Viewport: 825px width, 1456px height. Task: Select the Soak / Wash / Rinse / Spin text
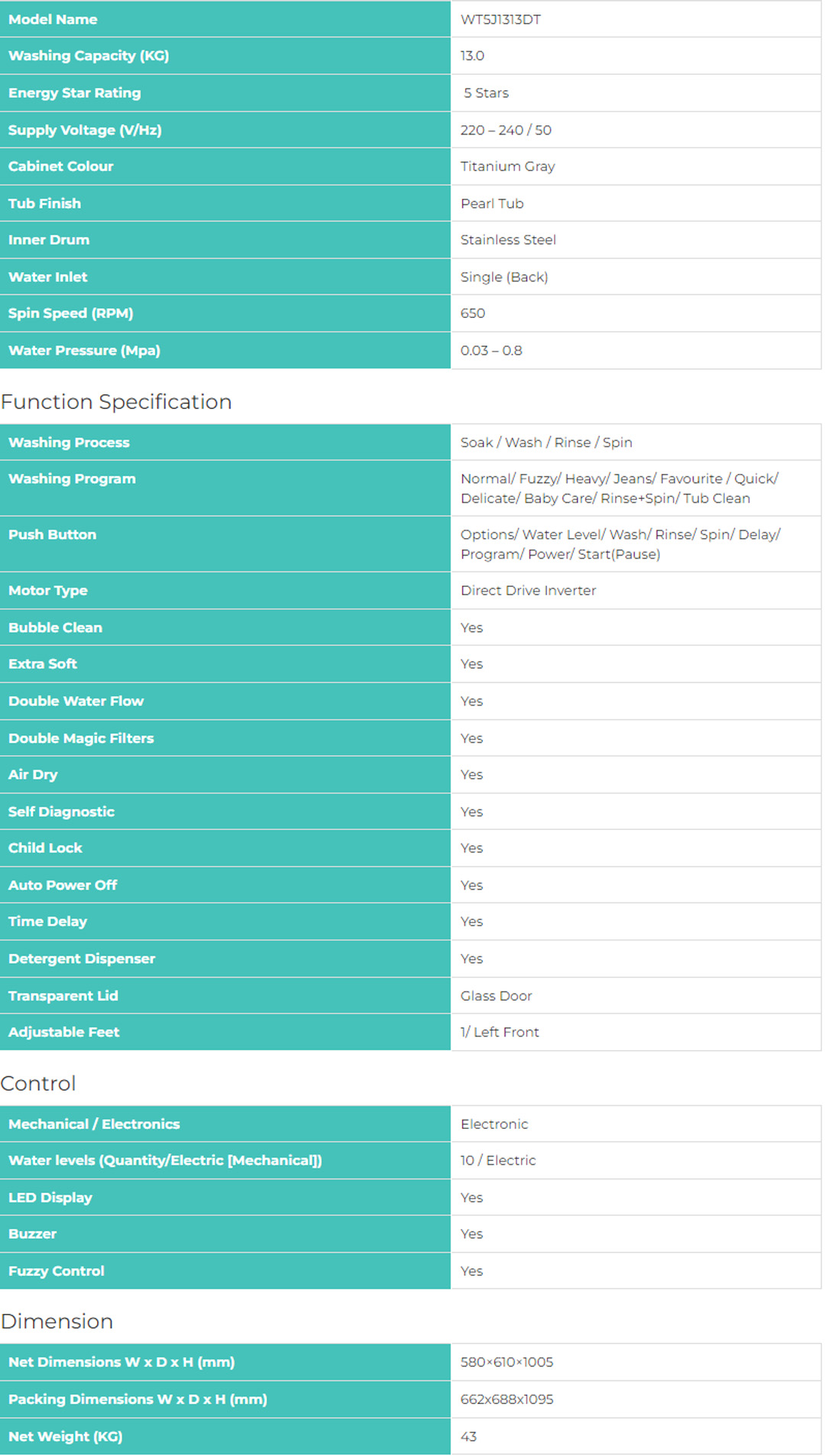click(x=545, y=443)
